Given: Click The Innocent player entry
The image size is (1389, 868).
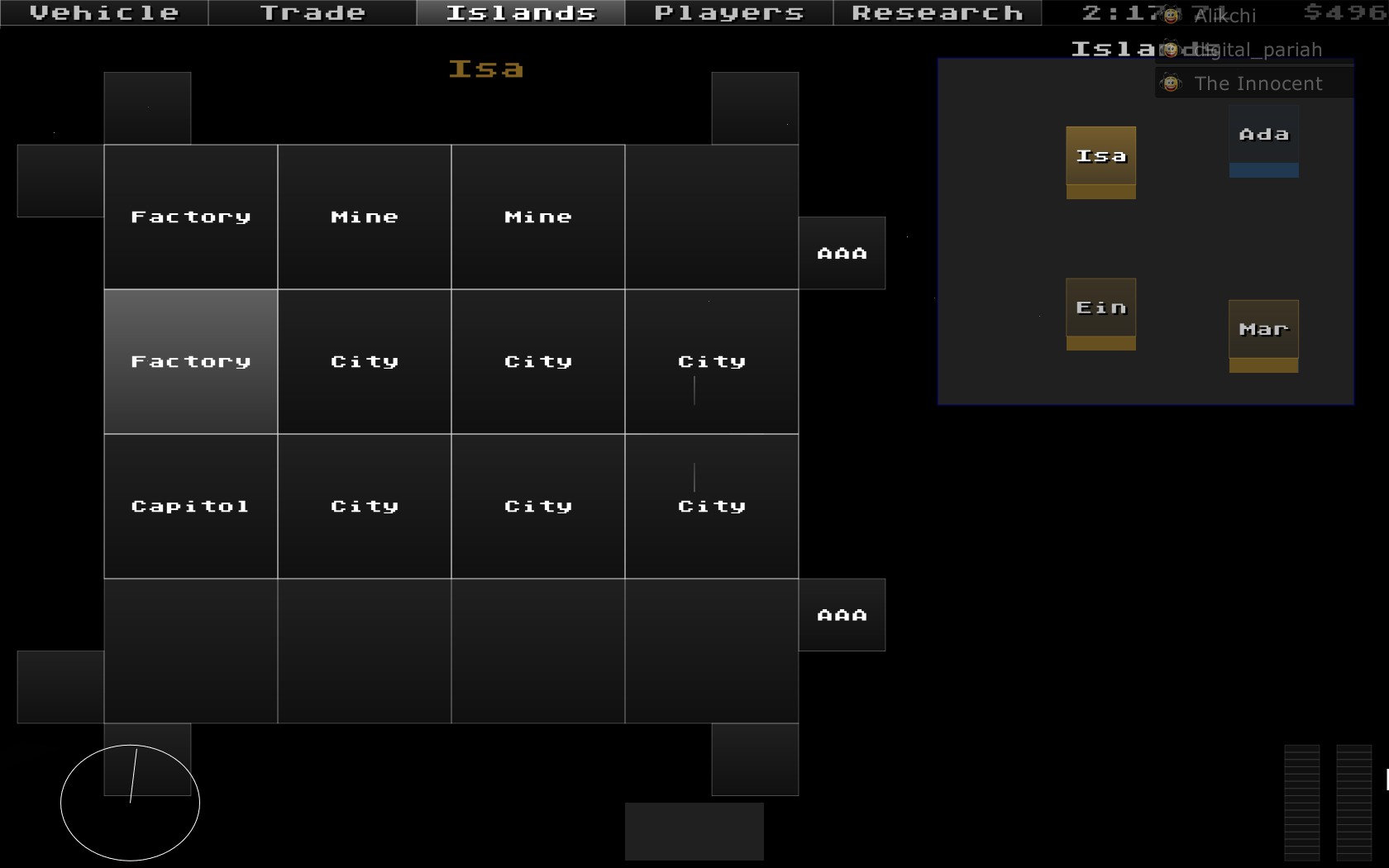Looking at the screenshot, I should click(x=1257, y=83).
